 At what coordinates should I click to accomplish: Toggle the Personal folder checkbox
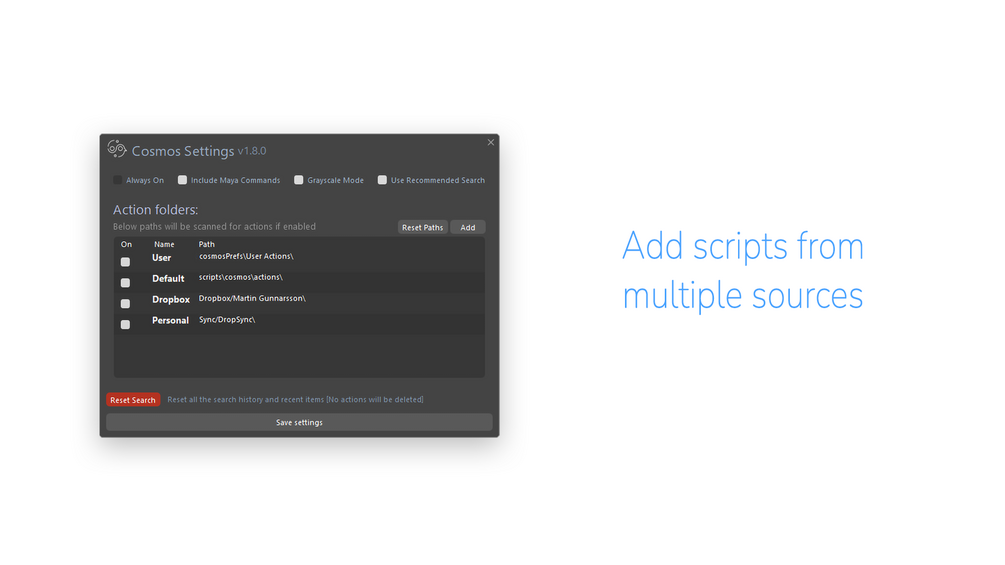tap(126, 325)
